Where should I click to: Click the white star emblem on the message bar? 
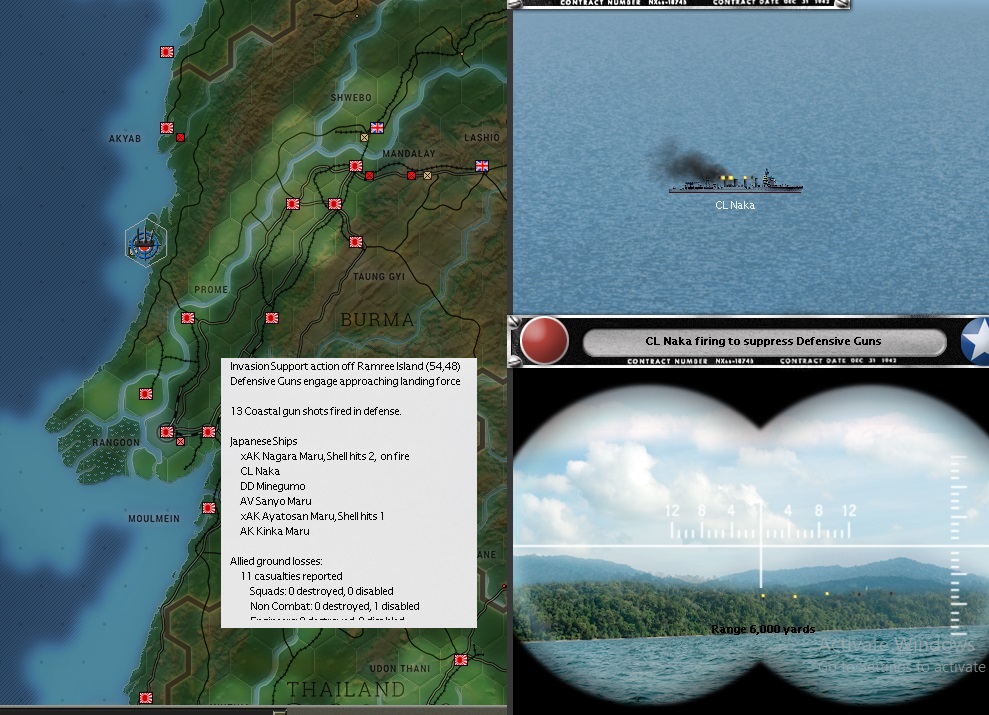(x=975, y=340)
